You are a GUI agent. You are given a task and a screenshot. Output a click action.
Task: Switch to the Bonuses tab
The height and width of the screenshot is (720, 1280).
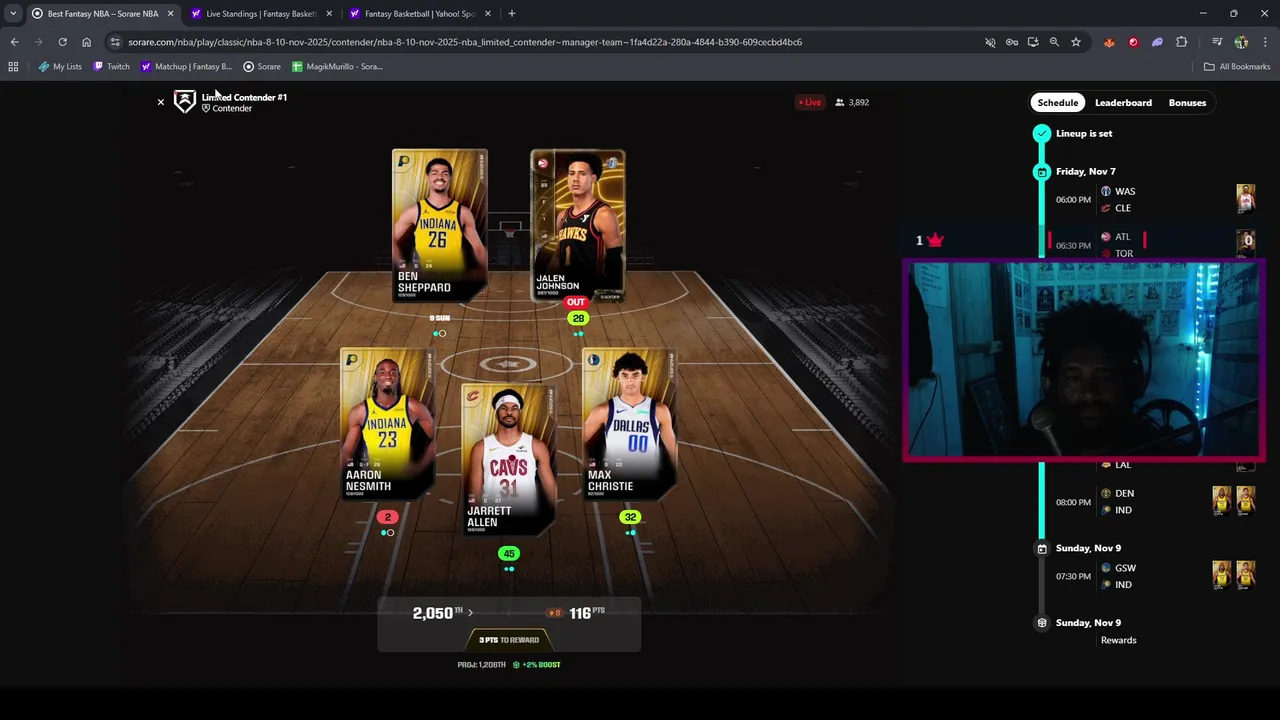coord(1187,102)
